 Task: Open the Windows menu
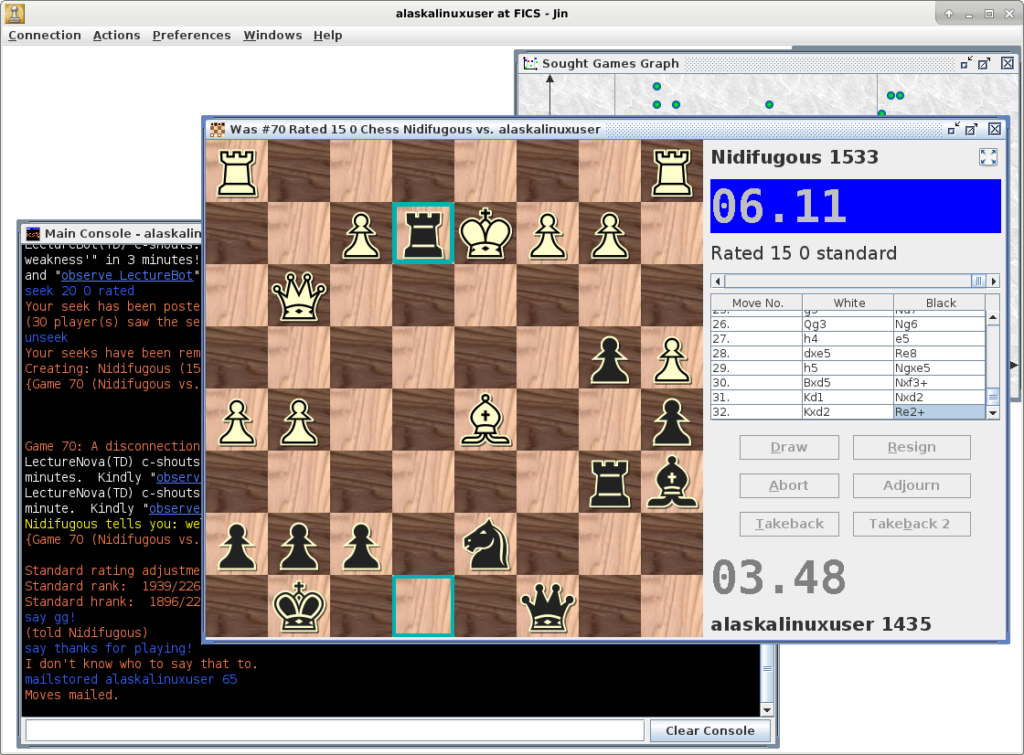tap(272, 35)
